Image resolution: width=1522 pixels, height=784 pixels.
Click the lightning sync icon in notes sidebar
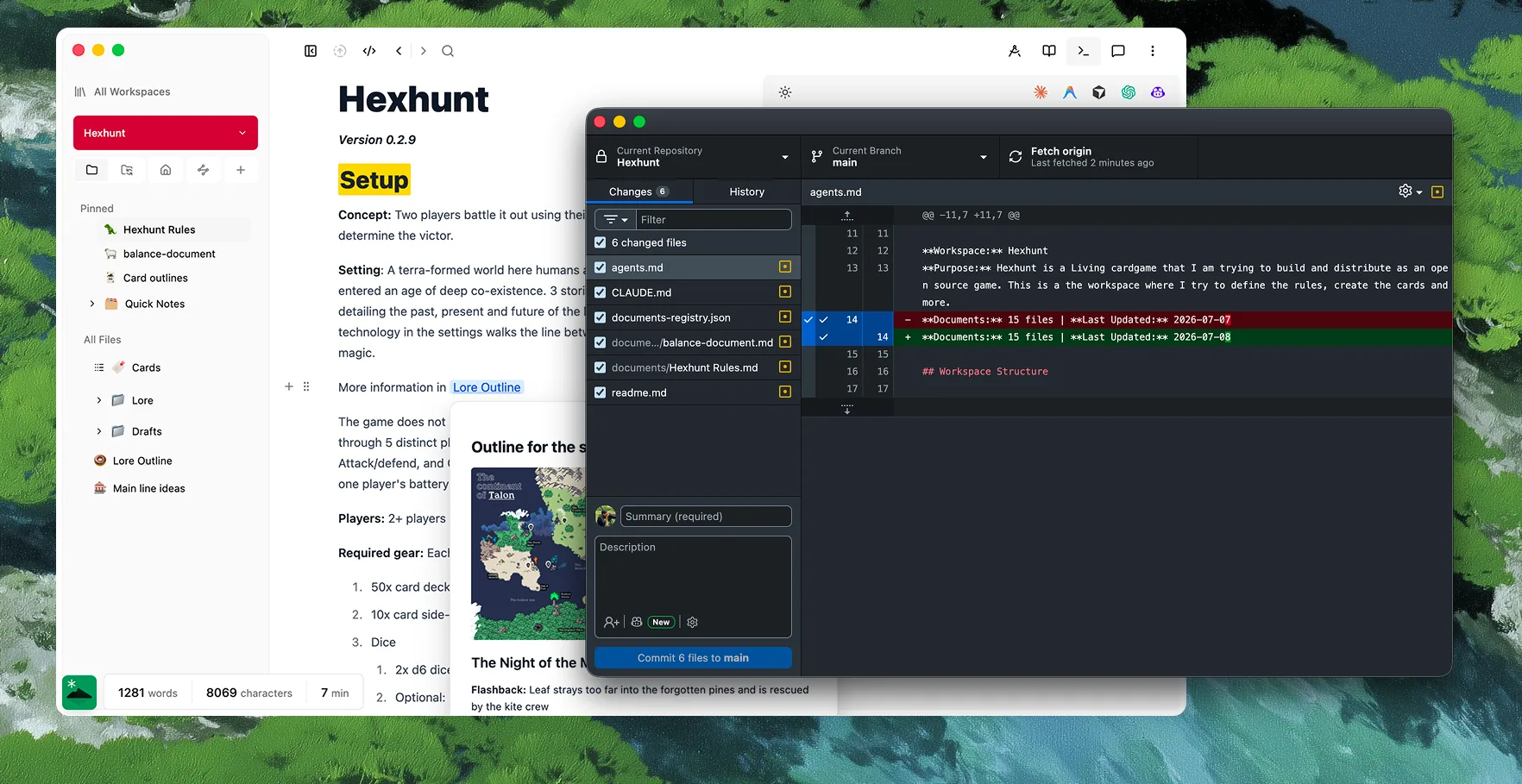(x=203, y=170)
